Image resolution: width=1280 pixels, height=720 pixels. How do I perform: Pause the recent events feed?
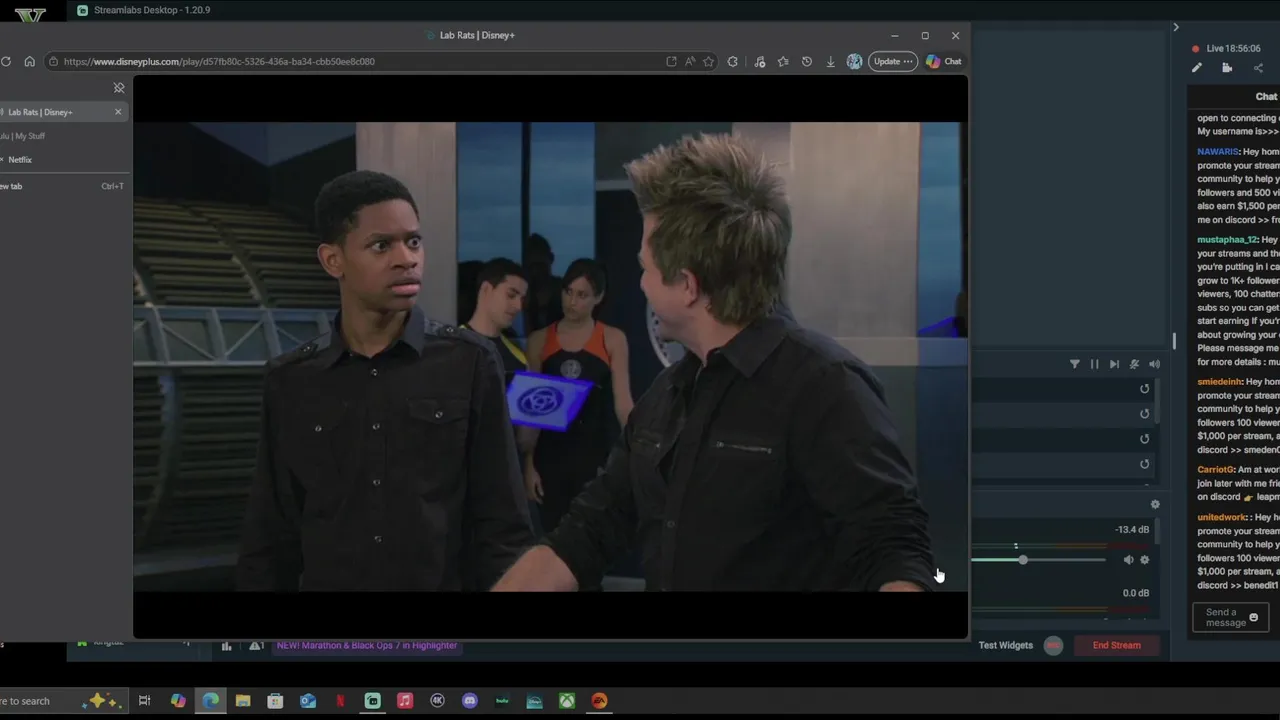click(1094, 364)
